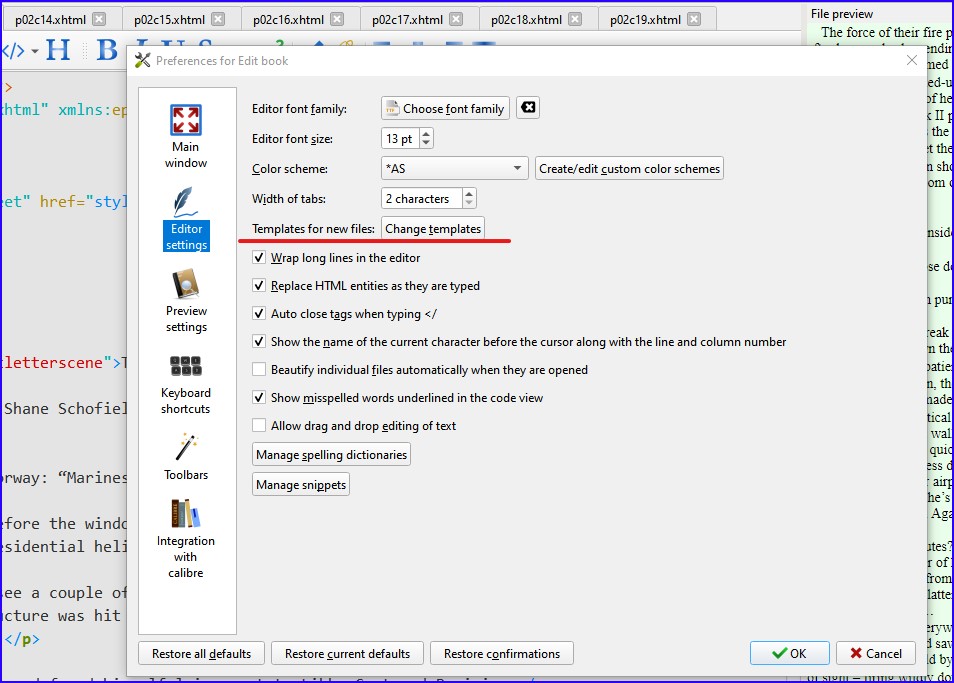The height and width of the screenshot is (683, 954).
Task: Increase the editor font size
Action: (x=426, y=134)
